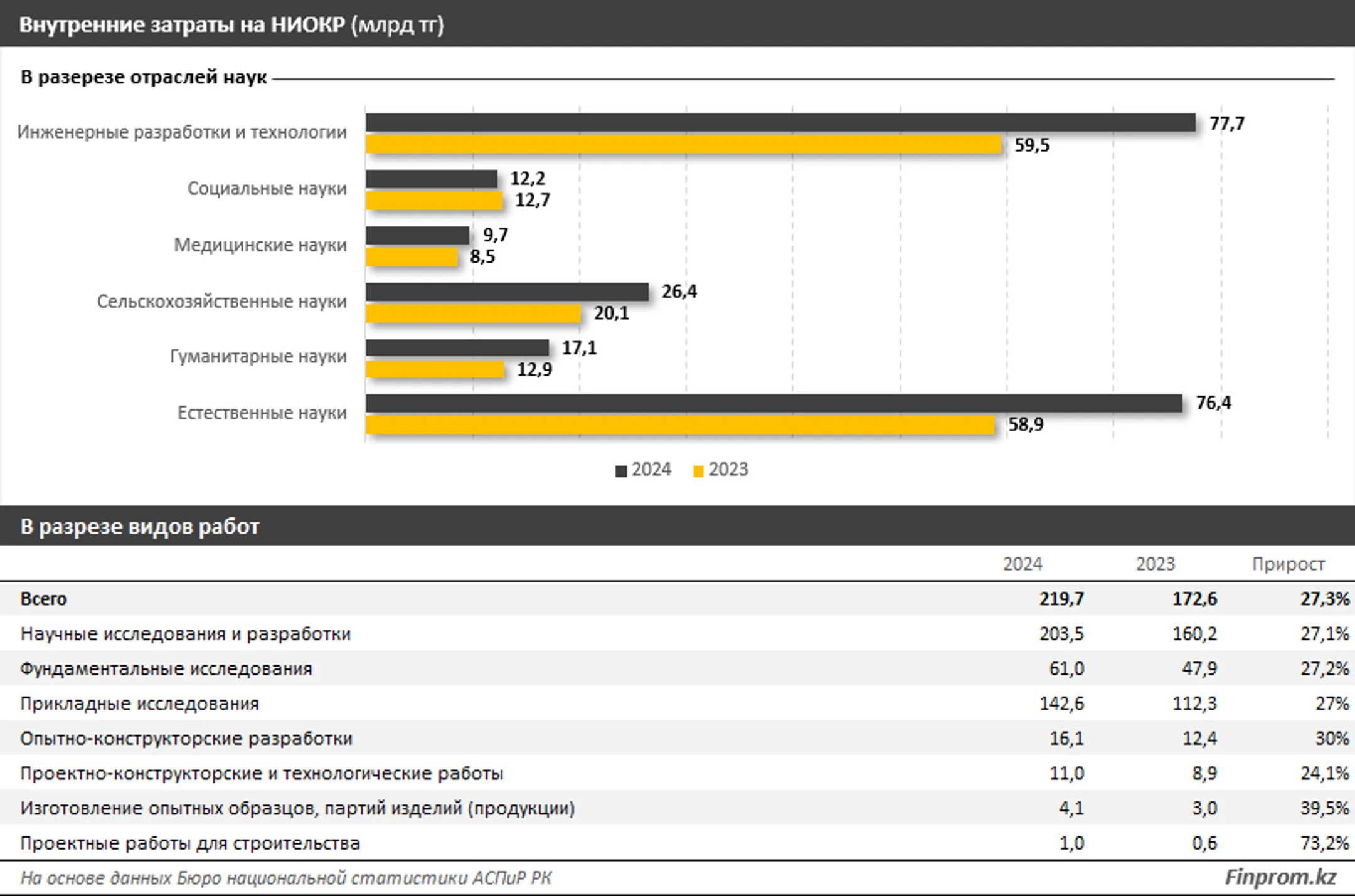Click the 'Прирост' column header
This screenshot has height=896, width=1355.
1289,564
